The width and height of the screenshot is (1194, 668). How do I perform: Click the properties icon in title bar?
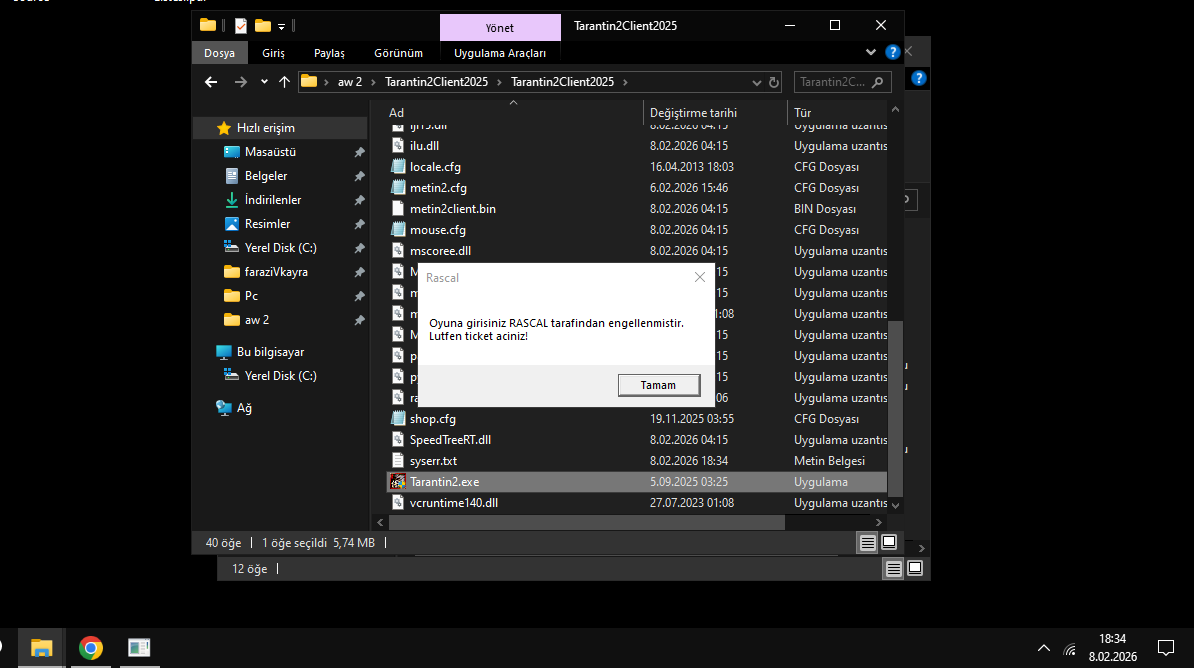coord(241,26)
